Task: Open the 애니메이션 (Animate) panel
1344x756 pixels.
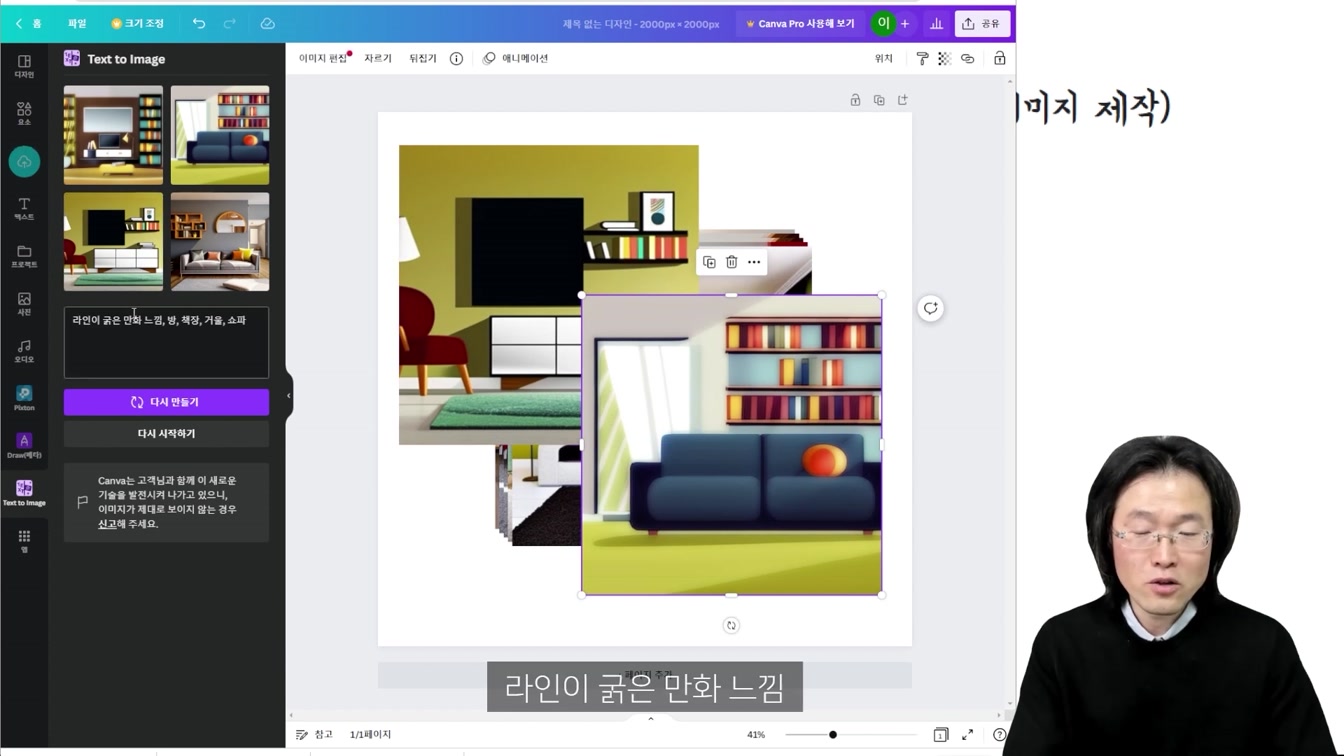Action: click(x=516, y=59)
